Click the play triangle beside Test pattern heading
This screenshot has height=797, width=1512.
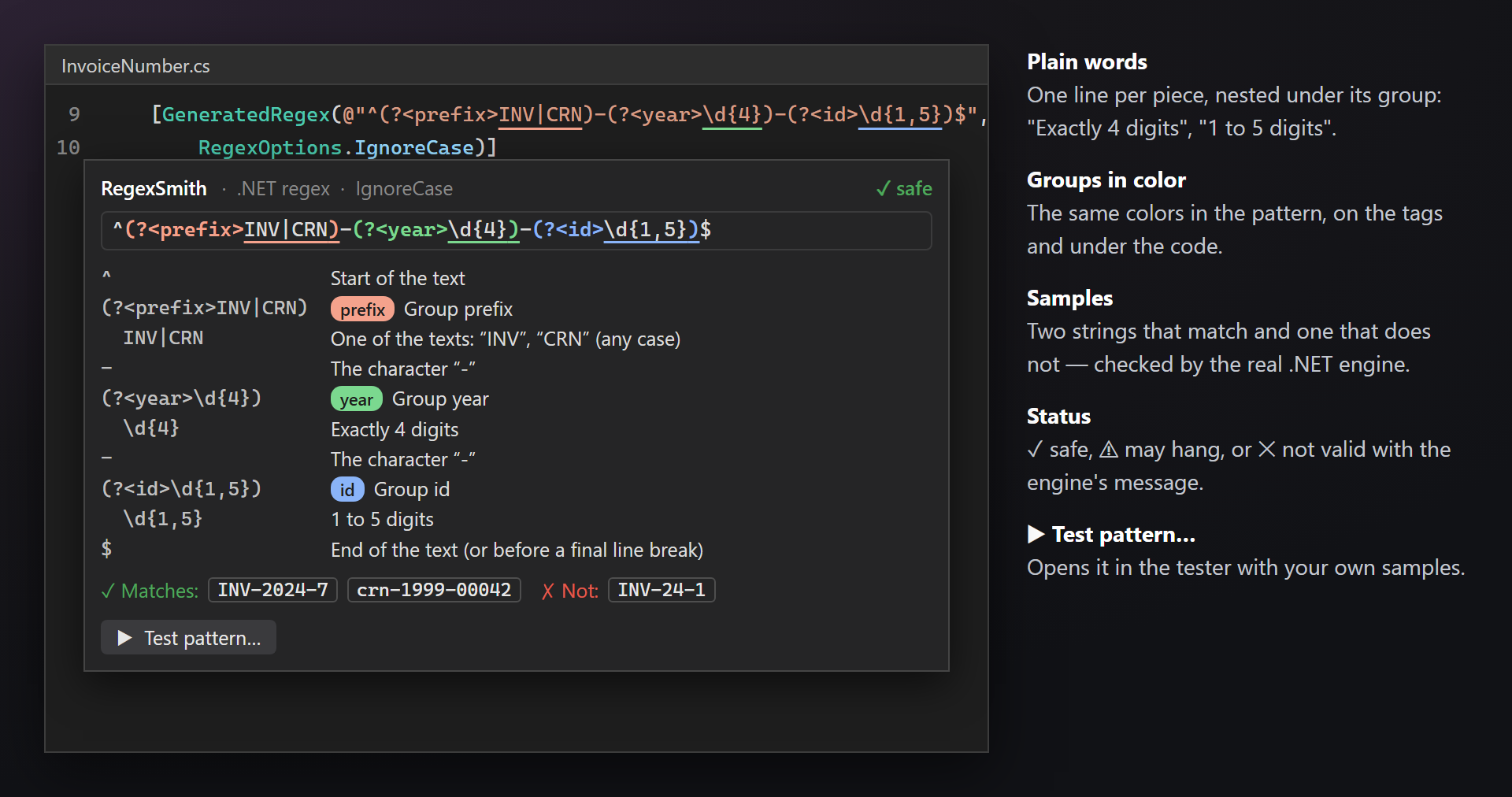pos(1036,535)
